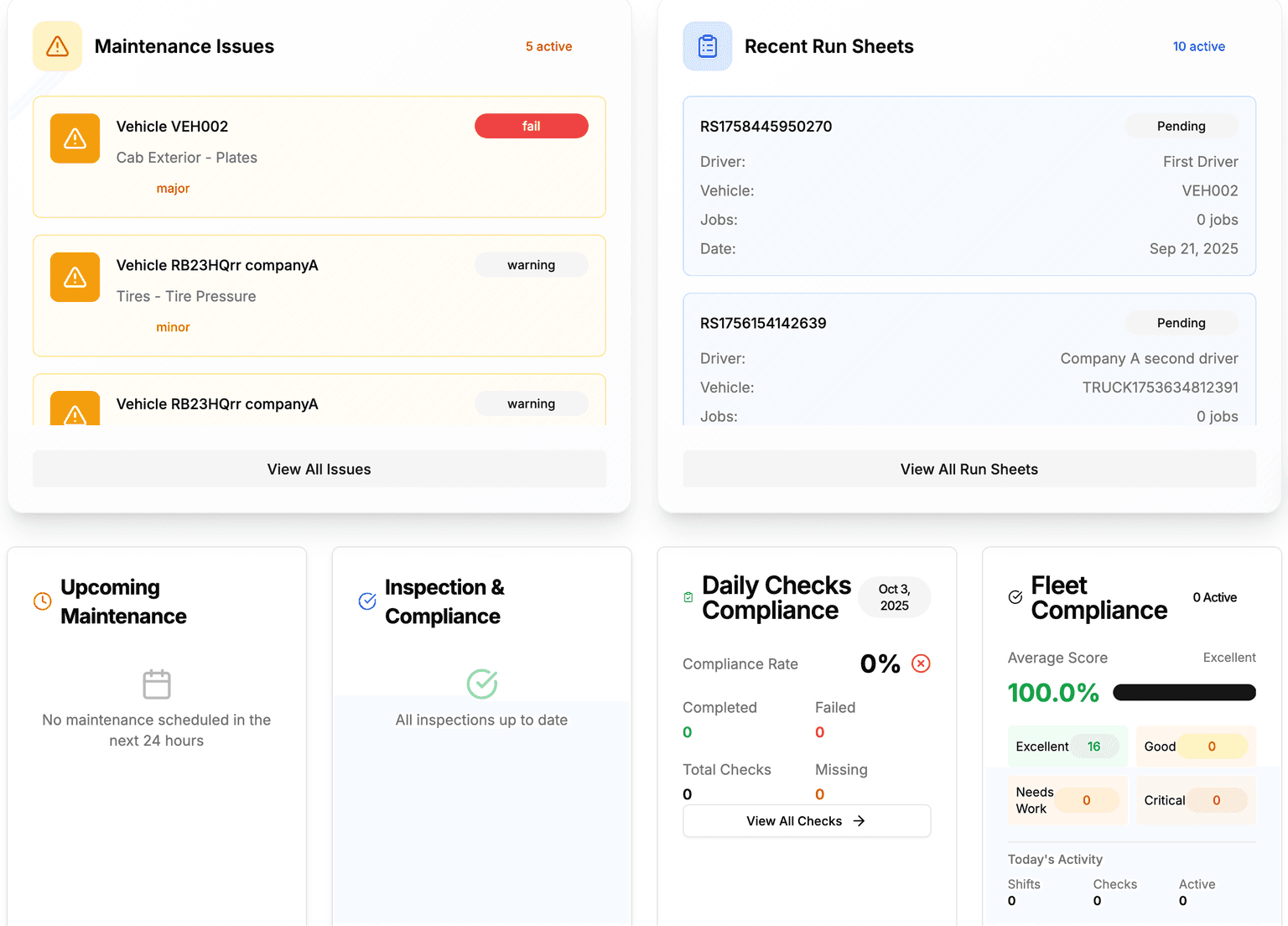This screenshot has height=926, width=1288.
Task: Click the 10 active counter in Recent Run Sheets
Action: click(x=1198, y=46)
